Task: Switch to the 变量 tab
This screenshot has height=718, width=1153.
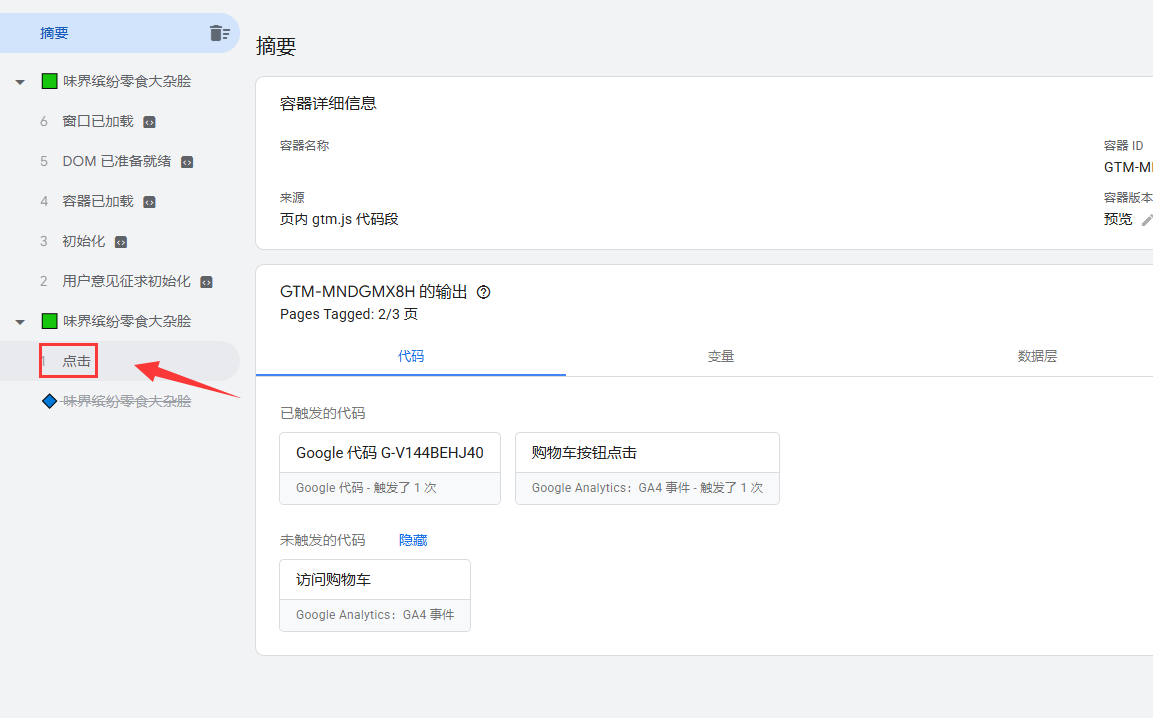Action: point(721,356)
